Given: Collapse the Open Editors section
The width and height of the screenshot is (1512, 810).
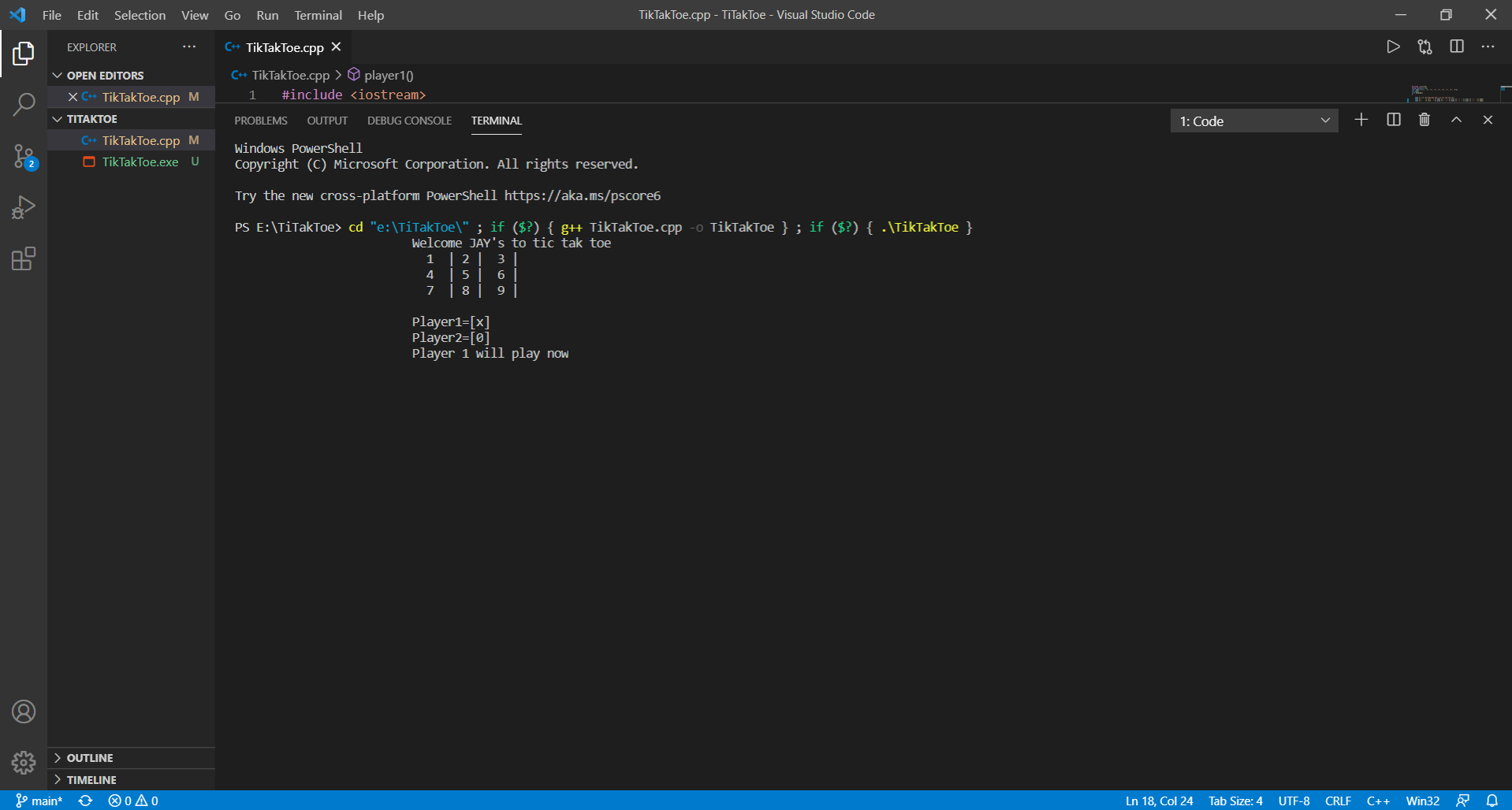Looking at the screenshot, I should [105, 75].
